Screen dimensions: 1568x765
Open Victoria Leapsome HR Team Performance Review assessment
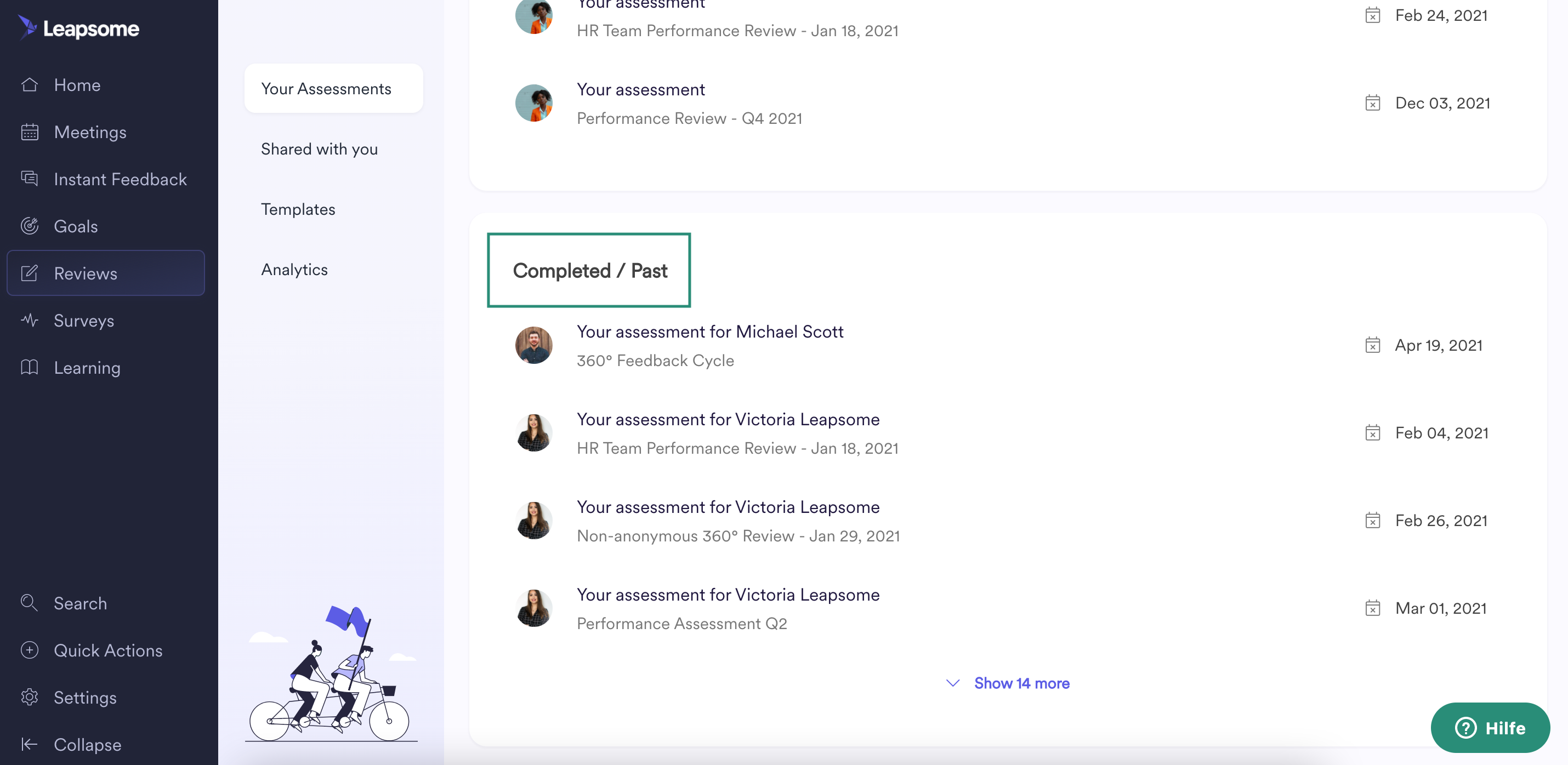(728, 419)
